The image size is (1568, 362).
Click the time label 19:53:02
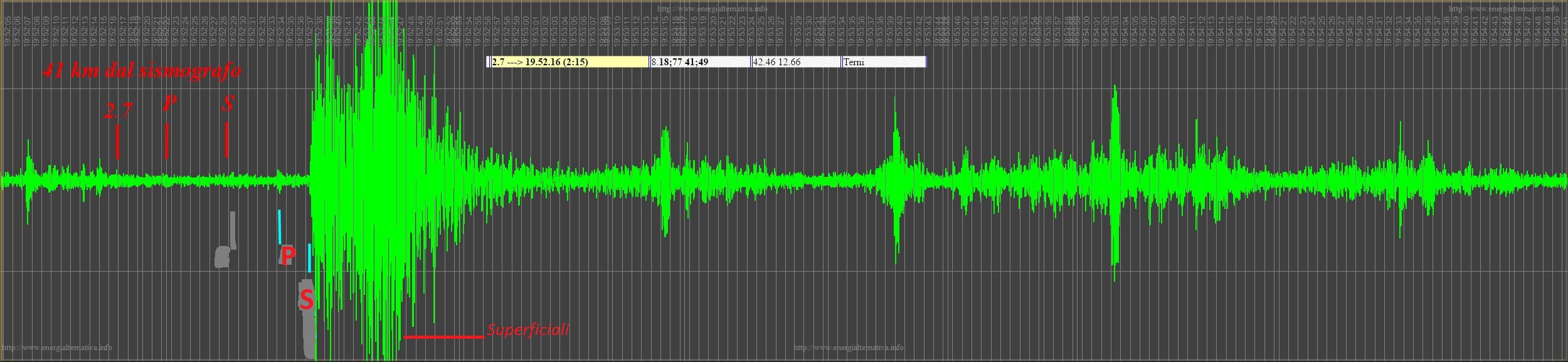(545, 31)
